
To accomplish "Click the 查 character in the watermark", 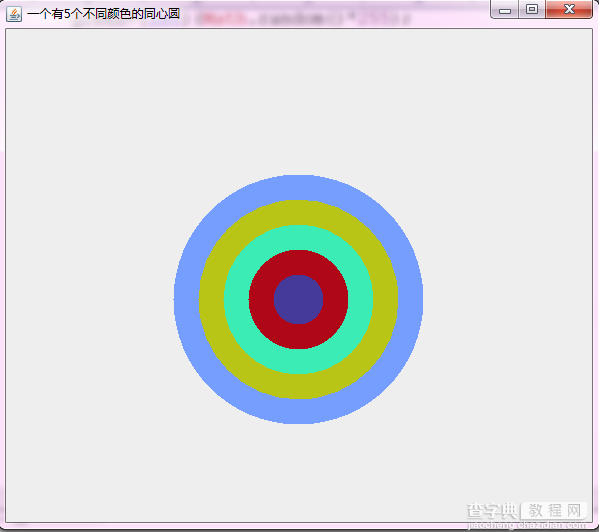I will point(475,511).
